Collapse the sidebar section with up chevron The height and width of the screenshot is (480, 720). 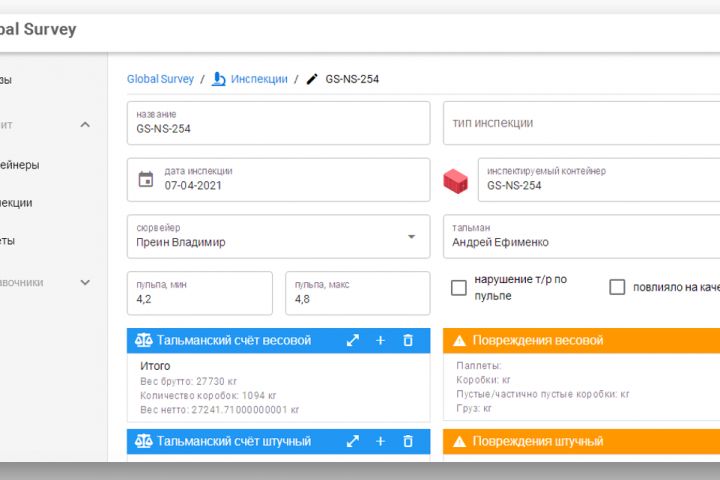point(85,124)
